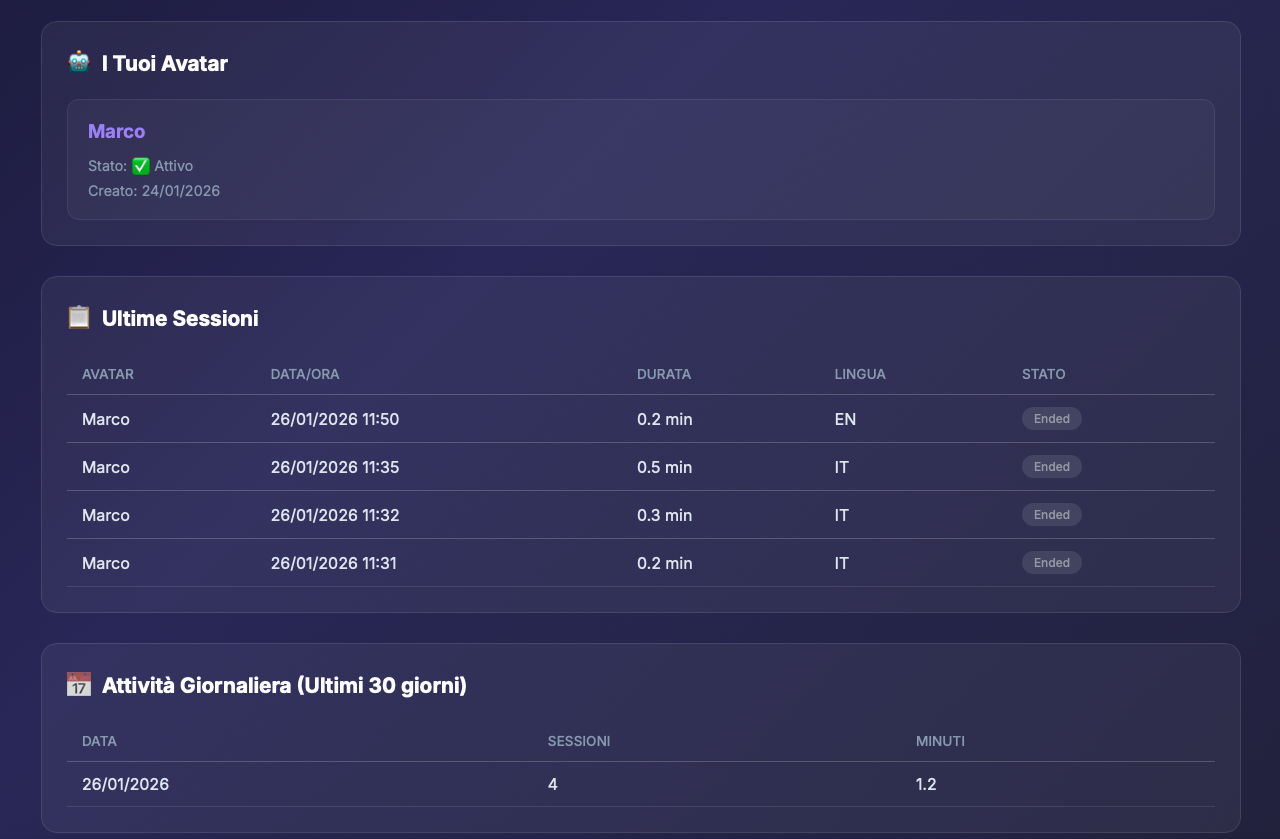The height and width of the screenshot is (839, 1280).
Task: Click the STATO column header
Action: [1043, 374]
